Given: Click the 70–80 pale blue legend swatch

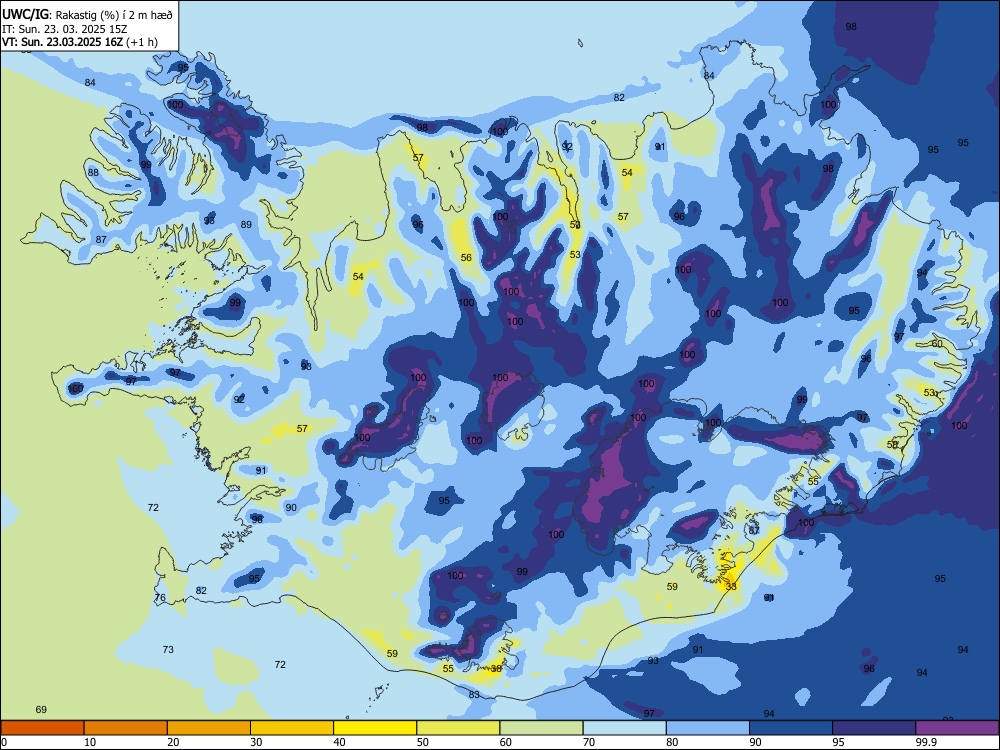Looking at the screenshot, I should (624, 728).
